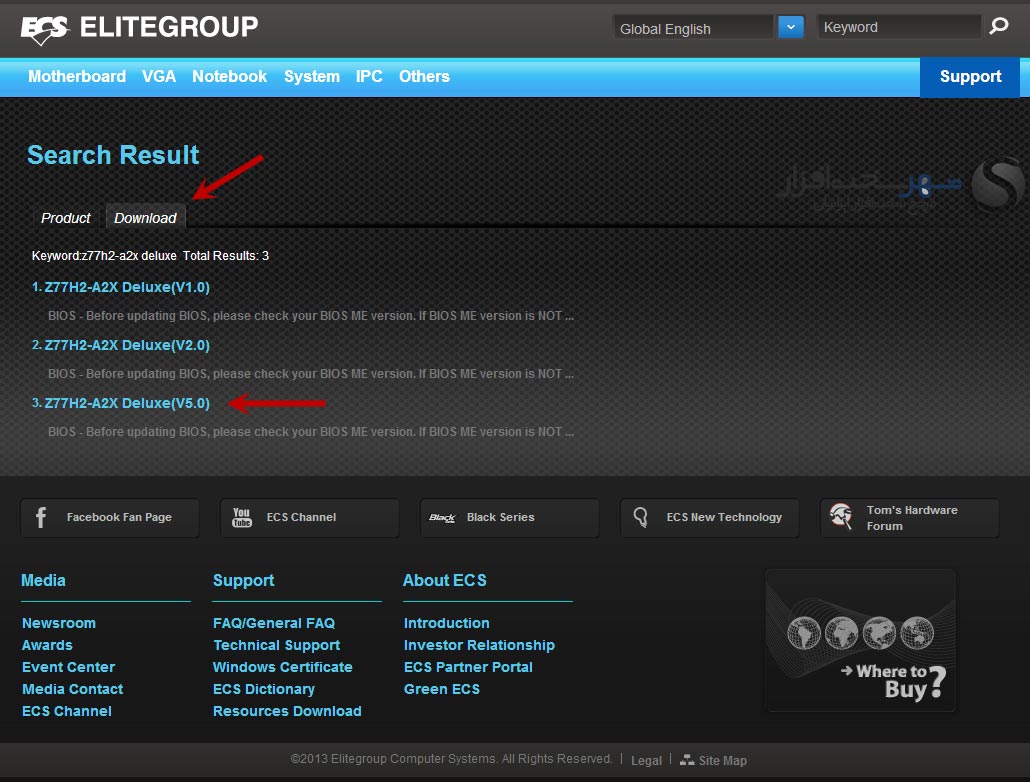Switch to the Product tab
1030x782 pixels.
coord(66,218)
